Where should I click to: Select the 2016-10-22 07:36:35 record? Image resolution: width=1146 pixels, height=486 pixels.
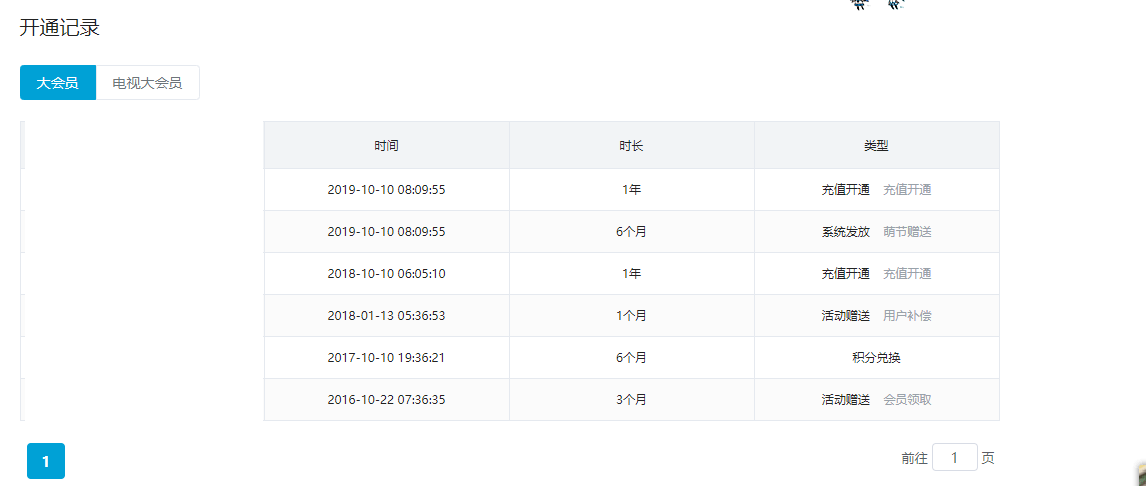[x=386, y=400]
